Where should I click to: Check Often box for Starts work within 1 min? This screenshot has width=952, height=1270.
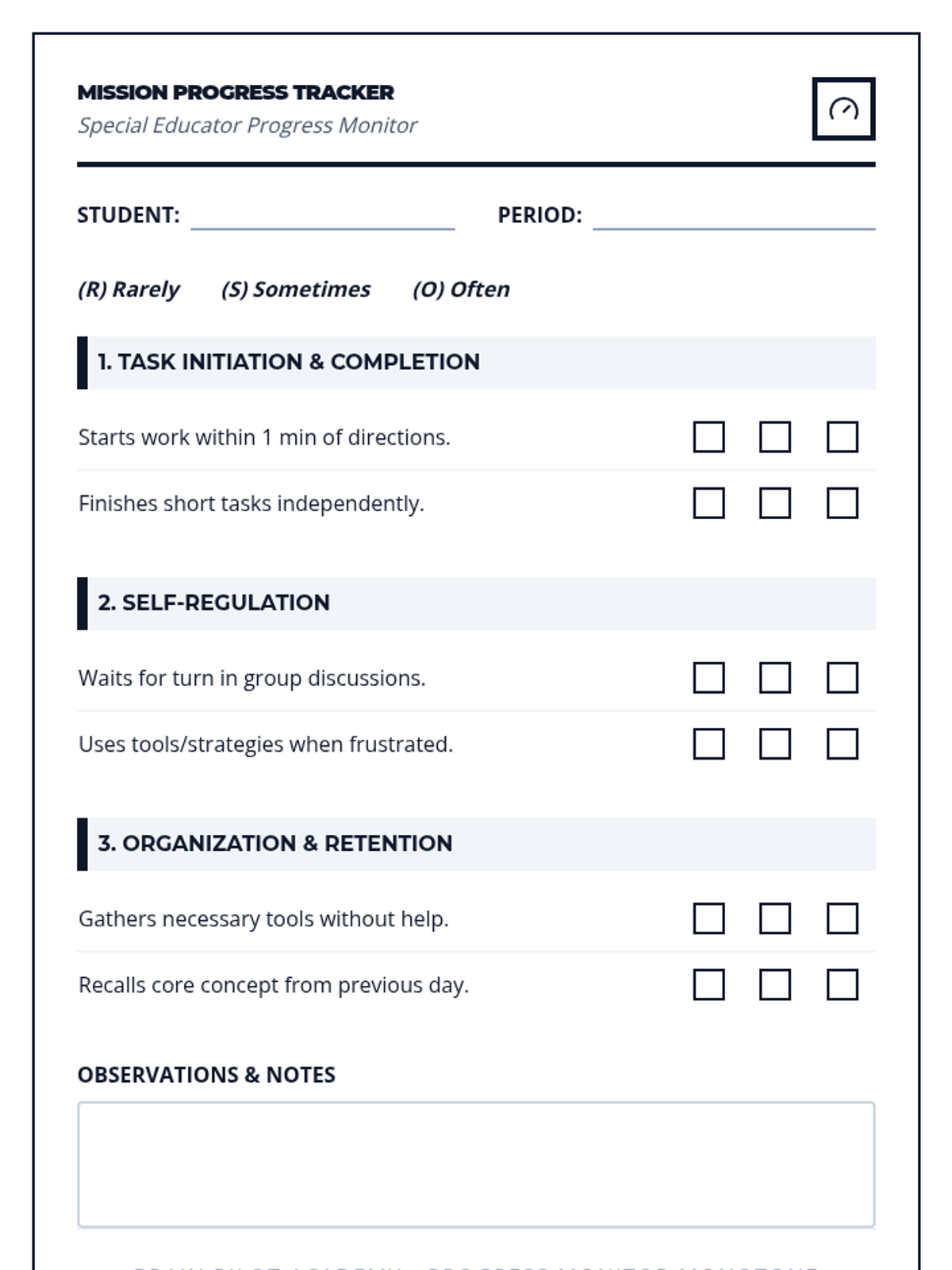(842, 437)
